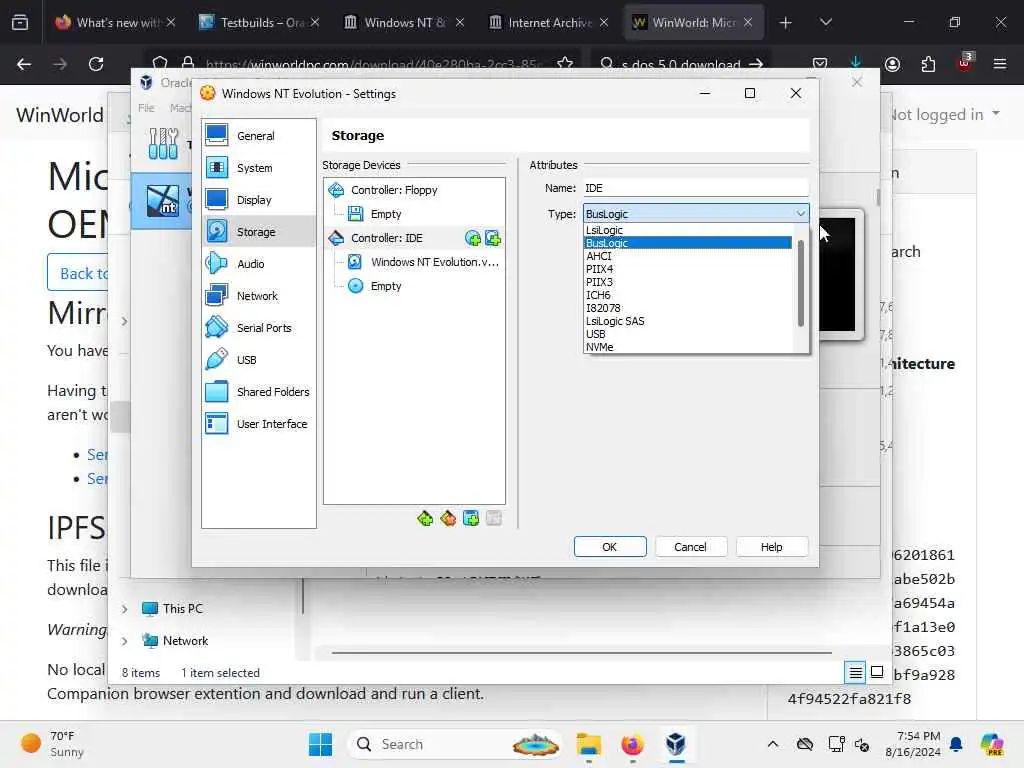Go back in browser history
This screenshot has width=1024, height=768.
pyautogui.click(x=24, y=64)
